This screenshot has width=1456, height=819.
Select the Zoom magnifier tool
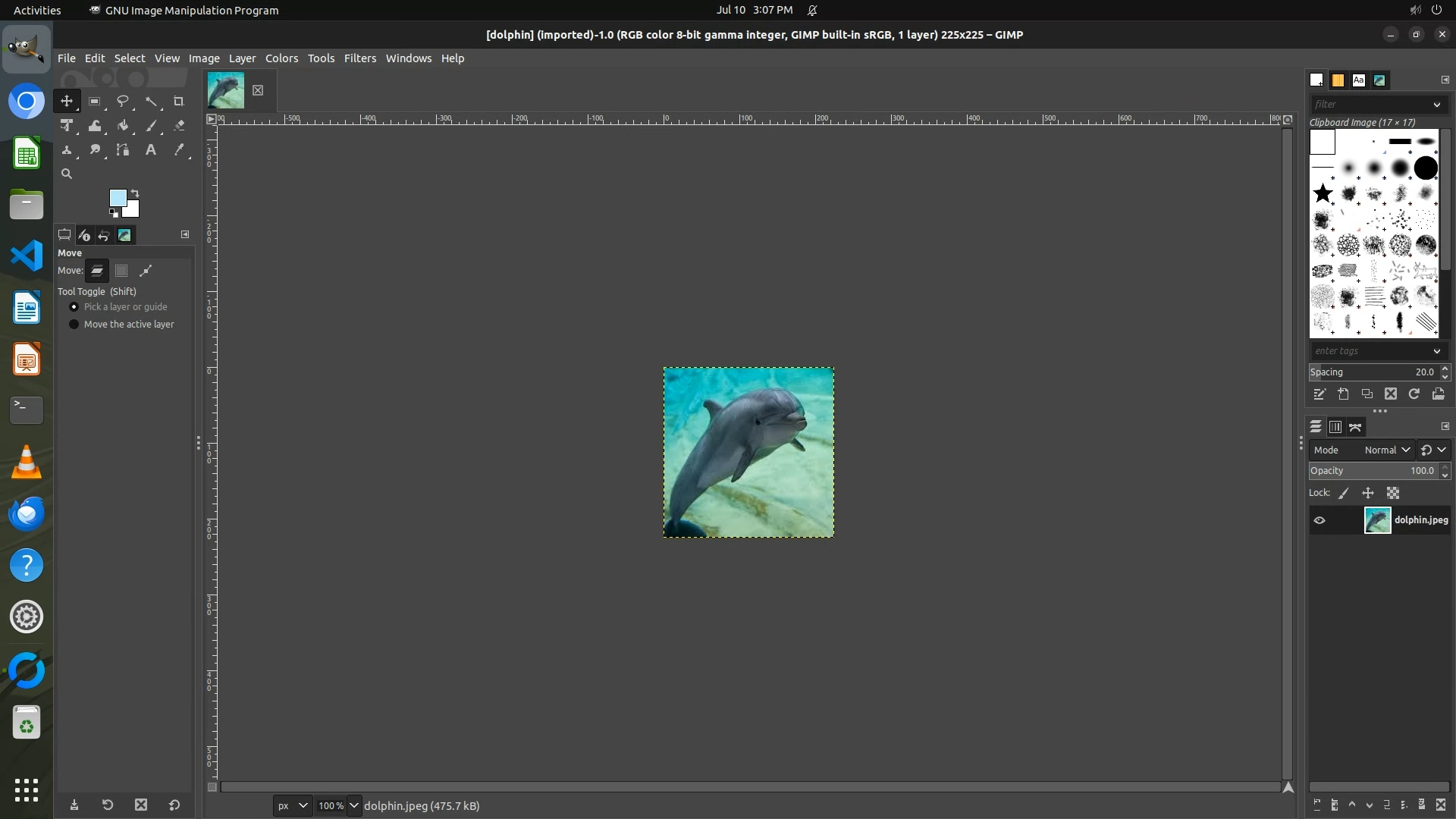click(67, 174)
